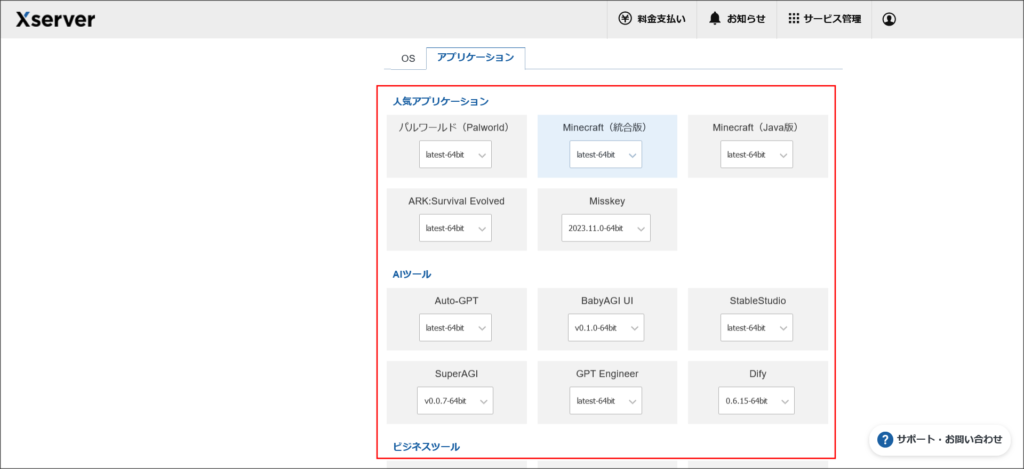The width and height of the screenshot is (1024, 469).
Task: Select the GPT Engineer card title
Action: click(607, 374)
